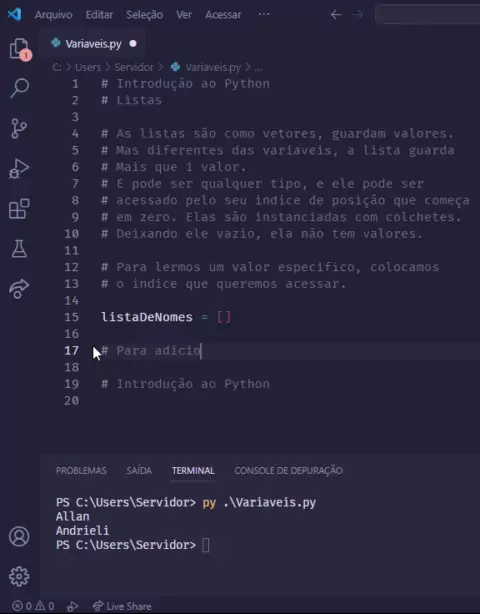This screenshot has height=614, width=480.
Task: Open the Search view icon
Action: pyautogui.click(x=19, y=88)
